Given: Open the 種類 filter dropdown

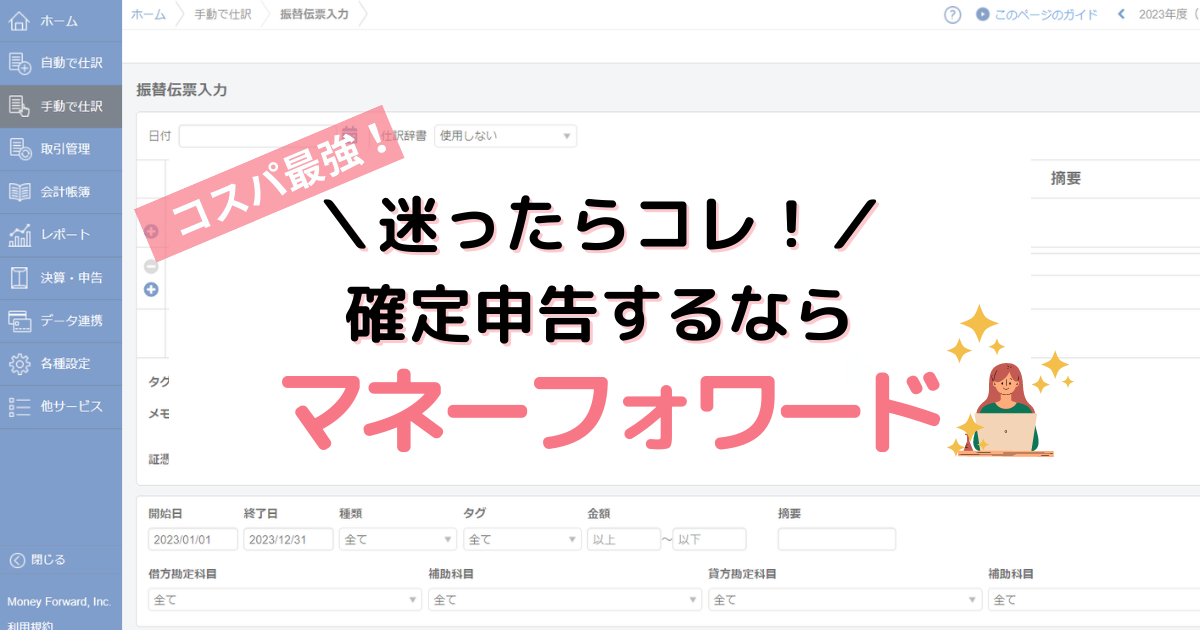Looking at the screenshot, I should pos(398,539).
